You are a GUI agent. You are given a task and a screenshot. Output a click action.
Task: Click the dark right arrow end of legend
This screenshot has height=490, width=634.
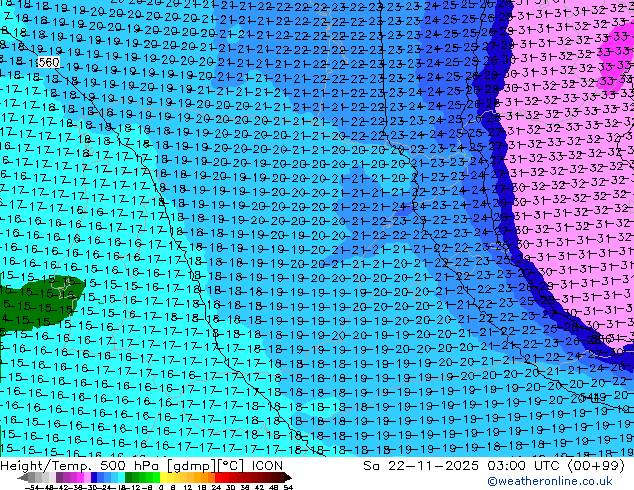287,478
